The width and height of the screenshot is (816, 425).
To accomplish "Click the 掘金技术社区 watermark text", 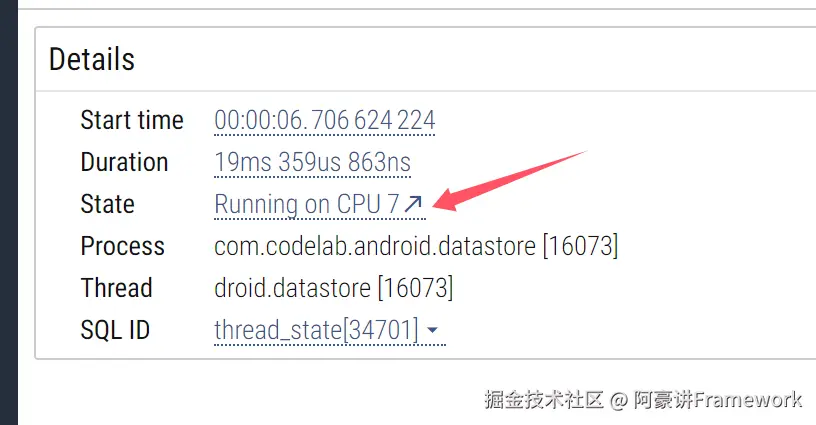I will pyautogui.click(x=544, y=400).
